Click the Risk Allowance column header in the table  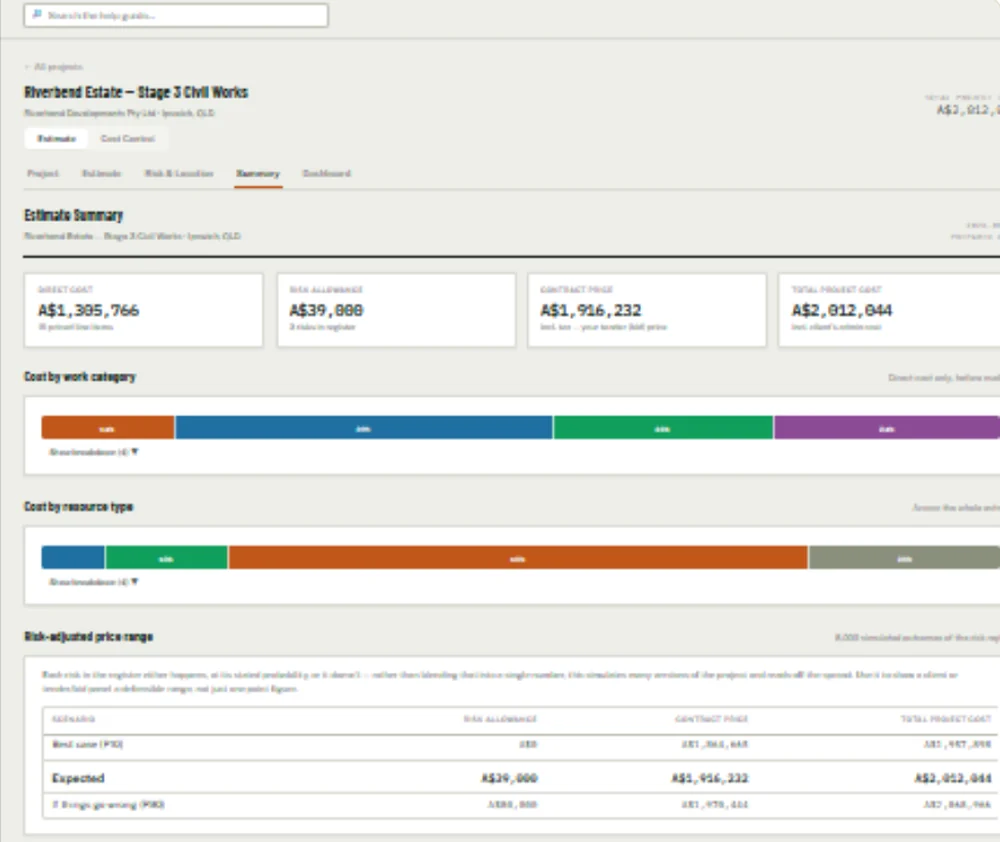coord(500,719)
